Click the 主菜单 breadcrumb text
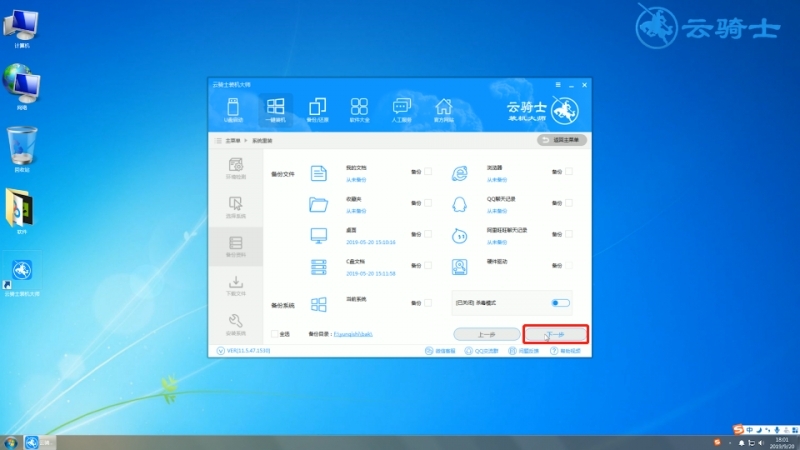The width and height of the screenshot is (800, 450). click(x=233, y=140)
